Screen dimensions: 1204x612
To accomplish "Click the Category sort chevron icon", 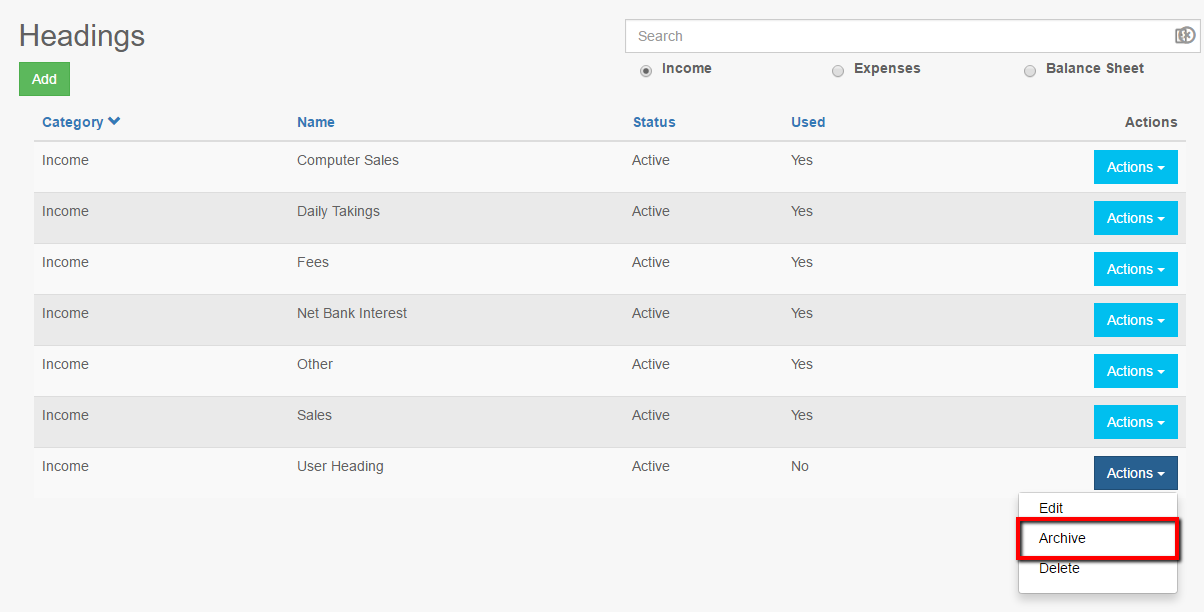I will click(x=114, y=122).
